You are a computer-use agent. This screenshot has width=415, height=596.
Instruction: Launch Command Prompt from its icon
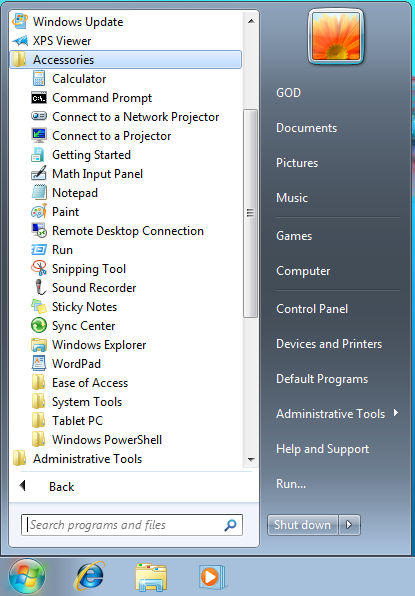(39, 98)
